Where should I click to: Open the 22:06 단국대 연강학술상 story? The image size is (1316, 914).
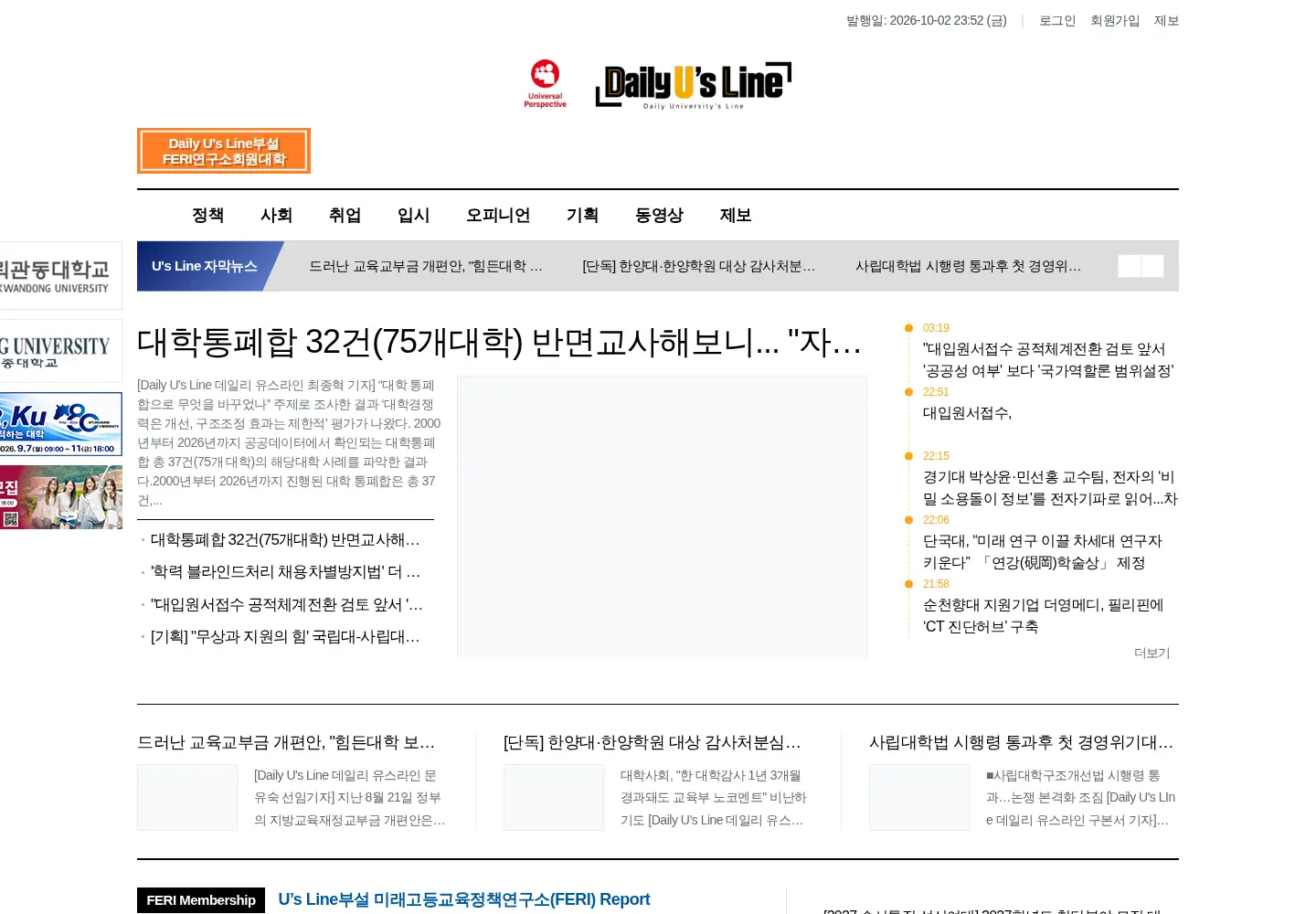tap(1043, 552)
